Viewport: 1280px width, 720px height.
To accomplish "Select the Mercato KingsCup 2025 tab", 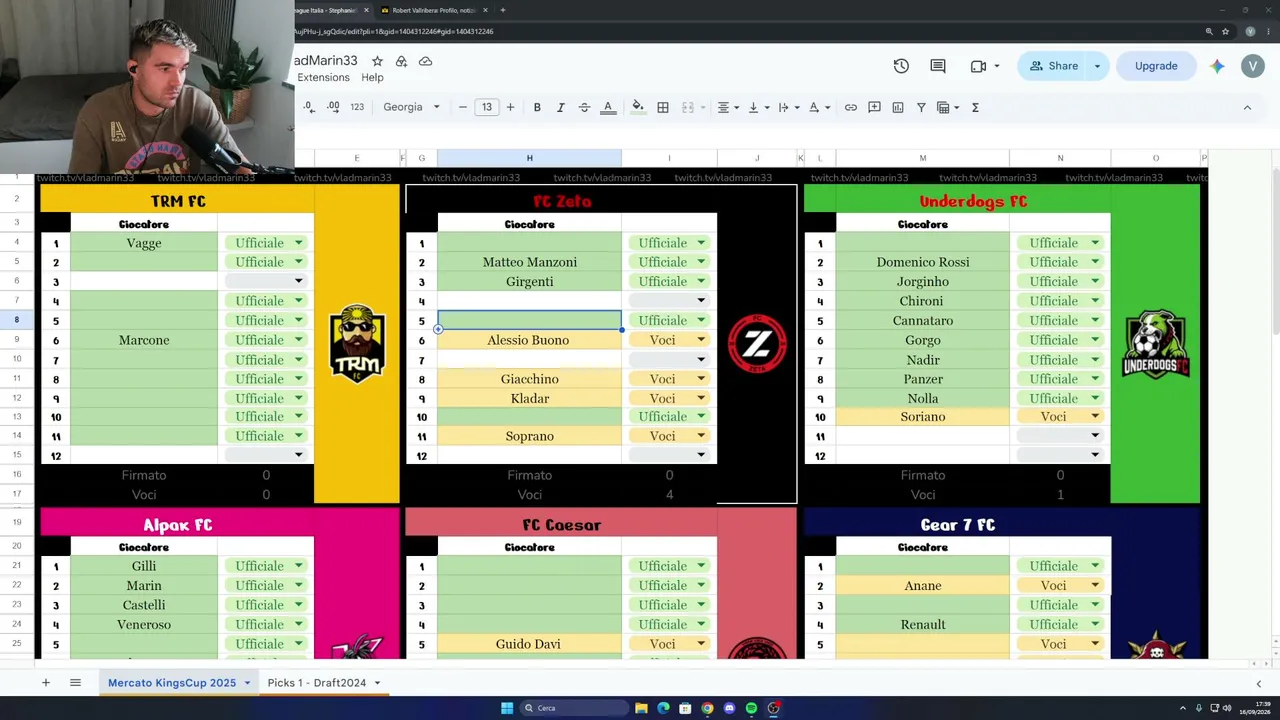I will pos(172,683).
